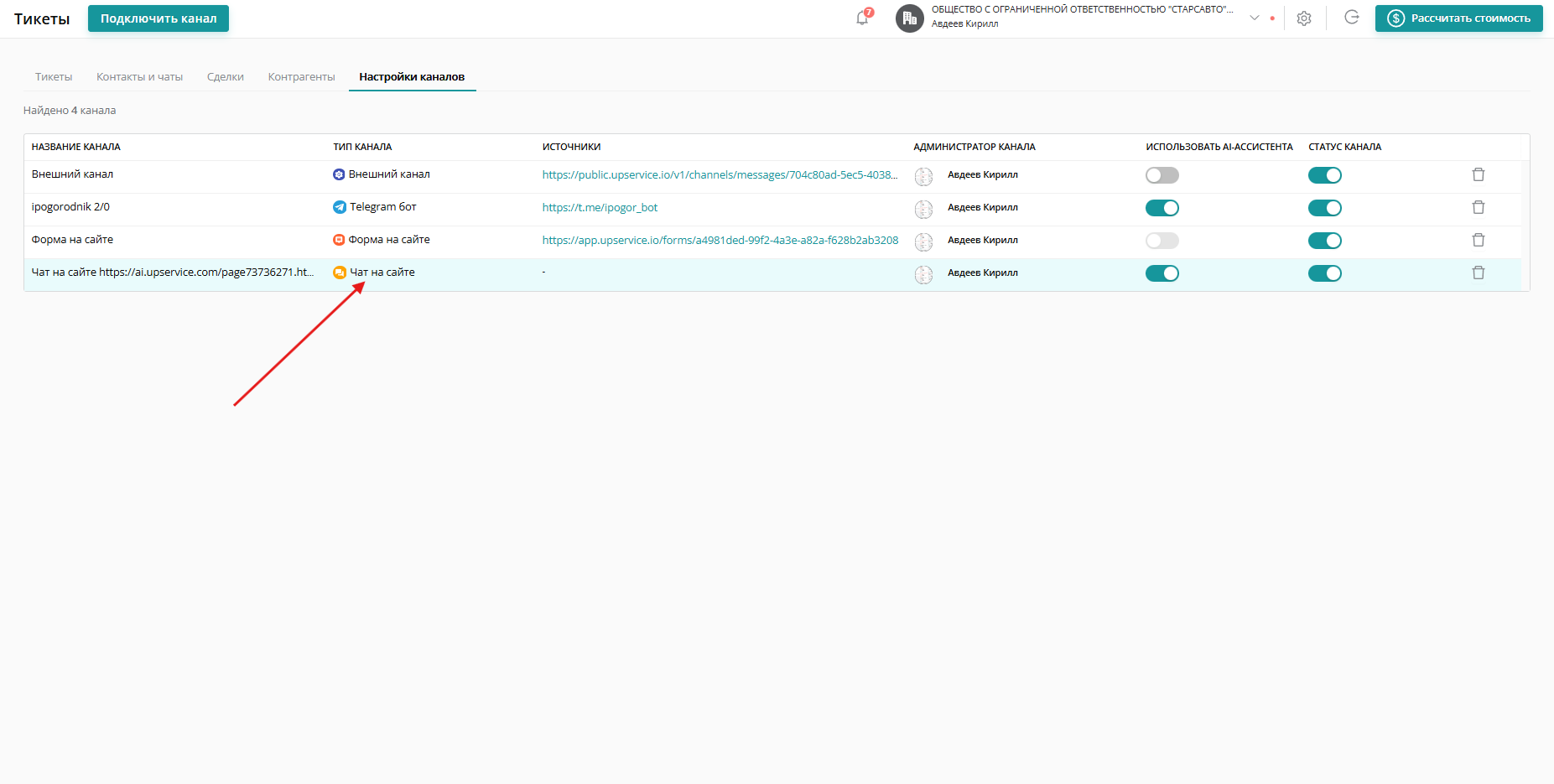Click the Использовать AI-ассистента column header
Viewport: 1554px width, 784px height.
[x=1219, y=147]
